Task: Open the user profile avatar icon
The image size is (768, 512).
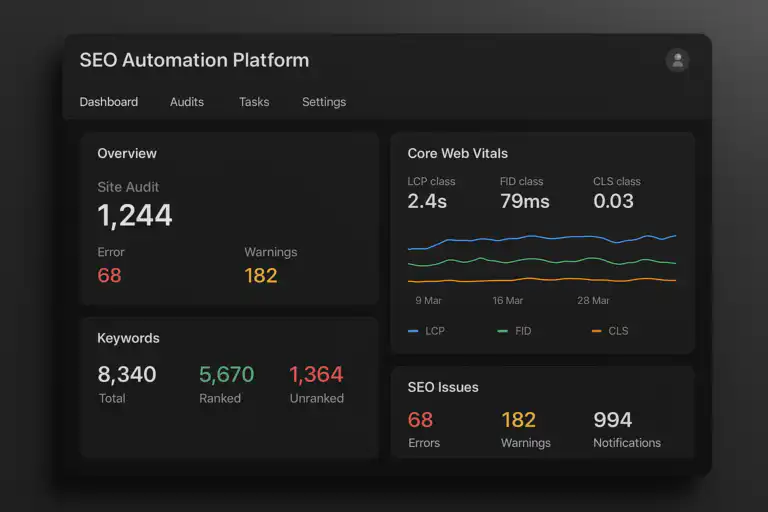Action: pyautogui.click(x=677, y=60)
